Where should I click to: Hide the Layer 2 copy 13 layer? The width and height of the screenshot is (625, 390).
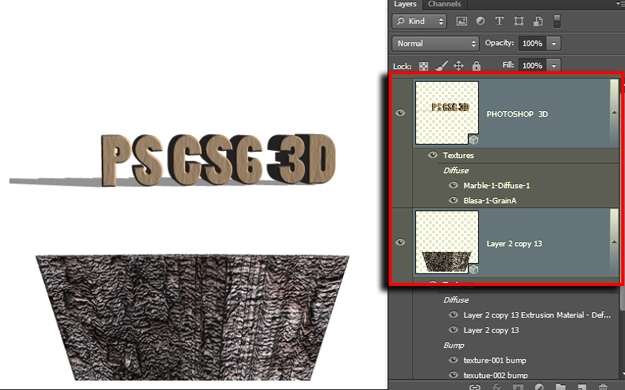(x=400, y=242)
